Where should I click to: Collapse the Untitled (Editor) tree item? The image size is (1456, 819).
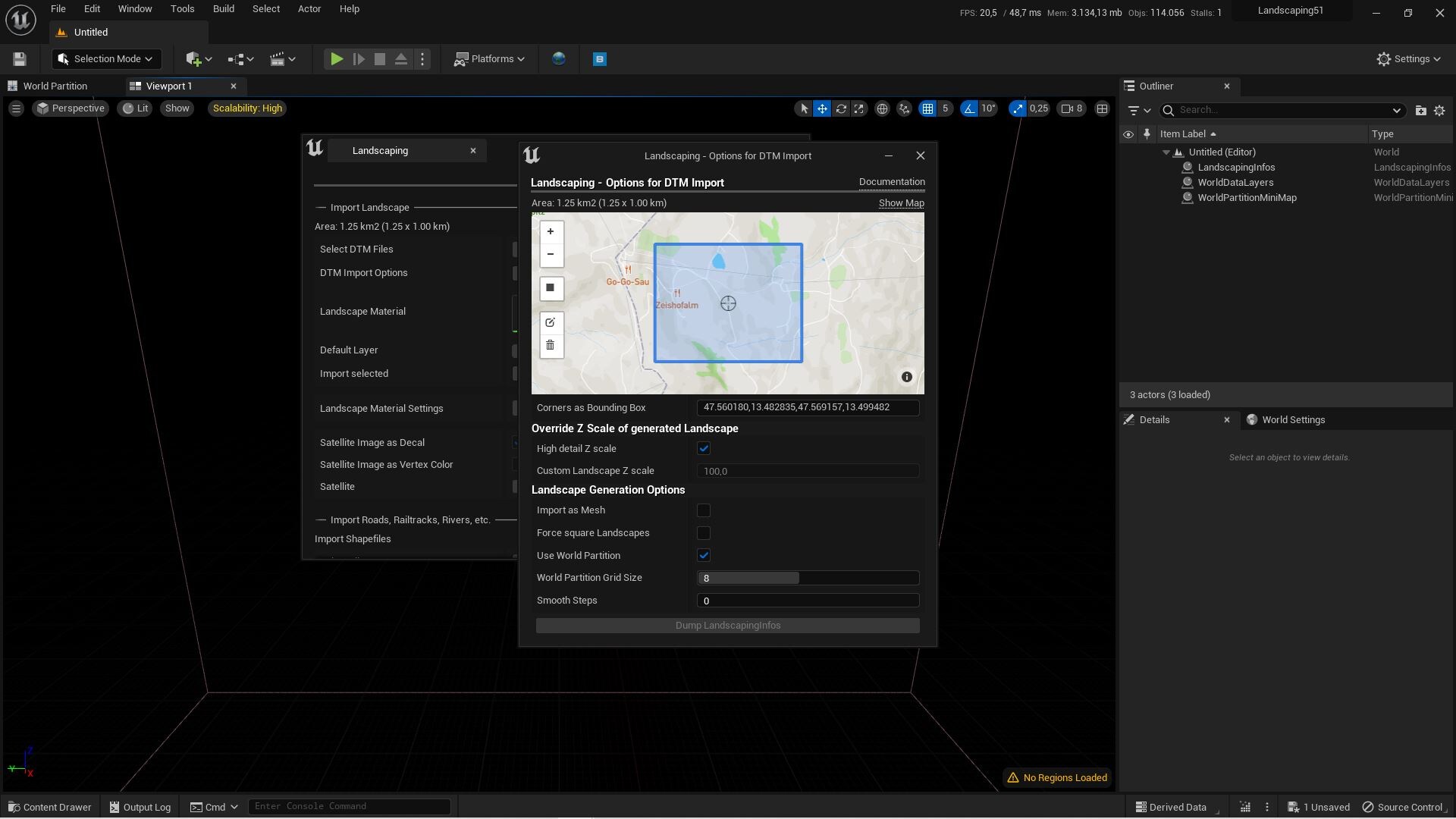click(1166, 152)
